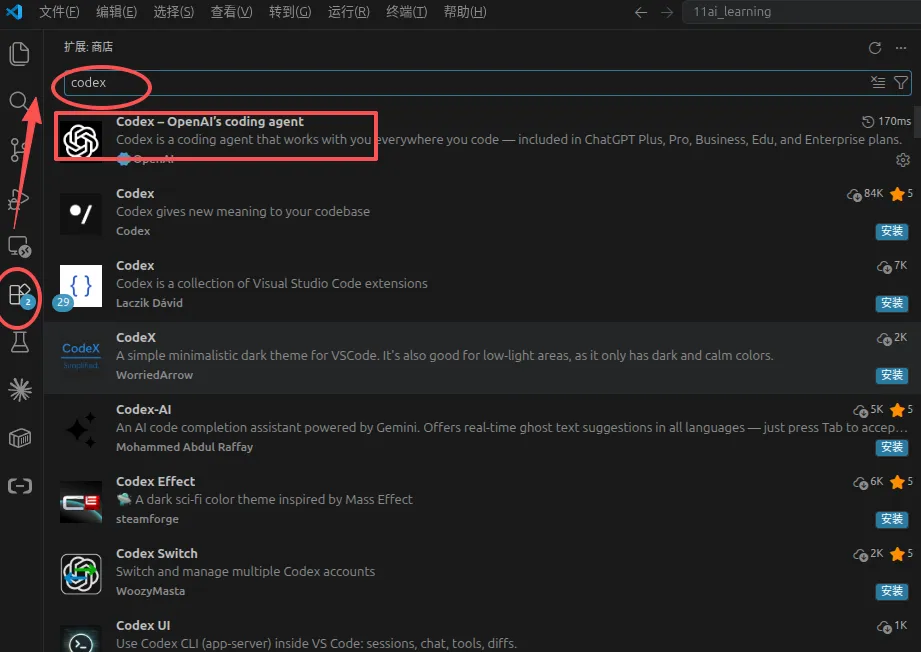
Task: Click the 170ms activation time label
Action: [886, 122]
